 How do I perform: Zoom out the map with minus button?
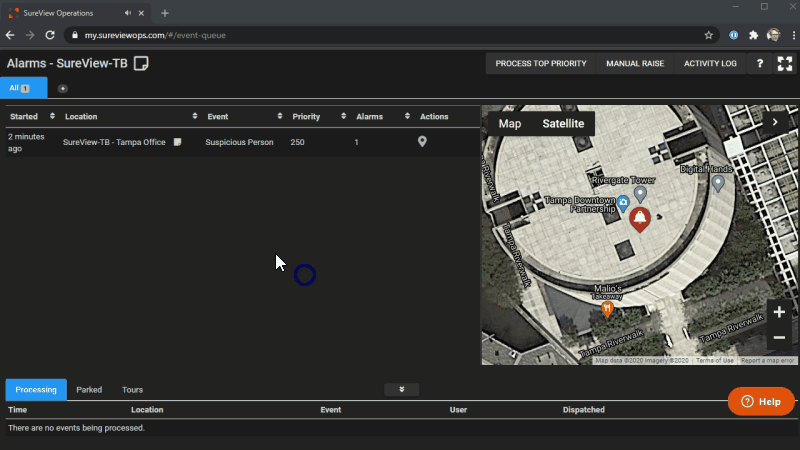[779, 337]
